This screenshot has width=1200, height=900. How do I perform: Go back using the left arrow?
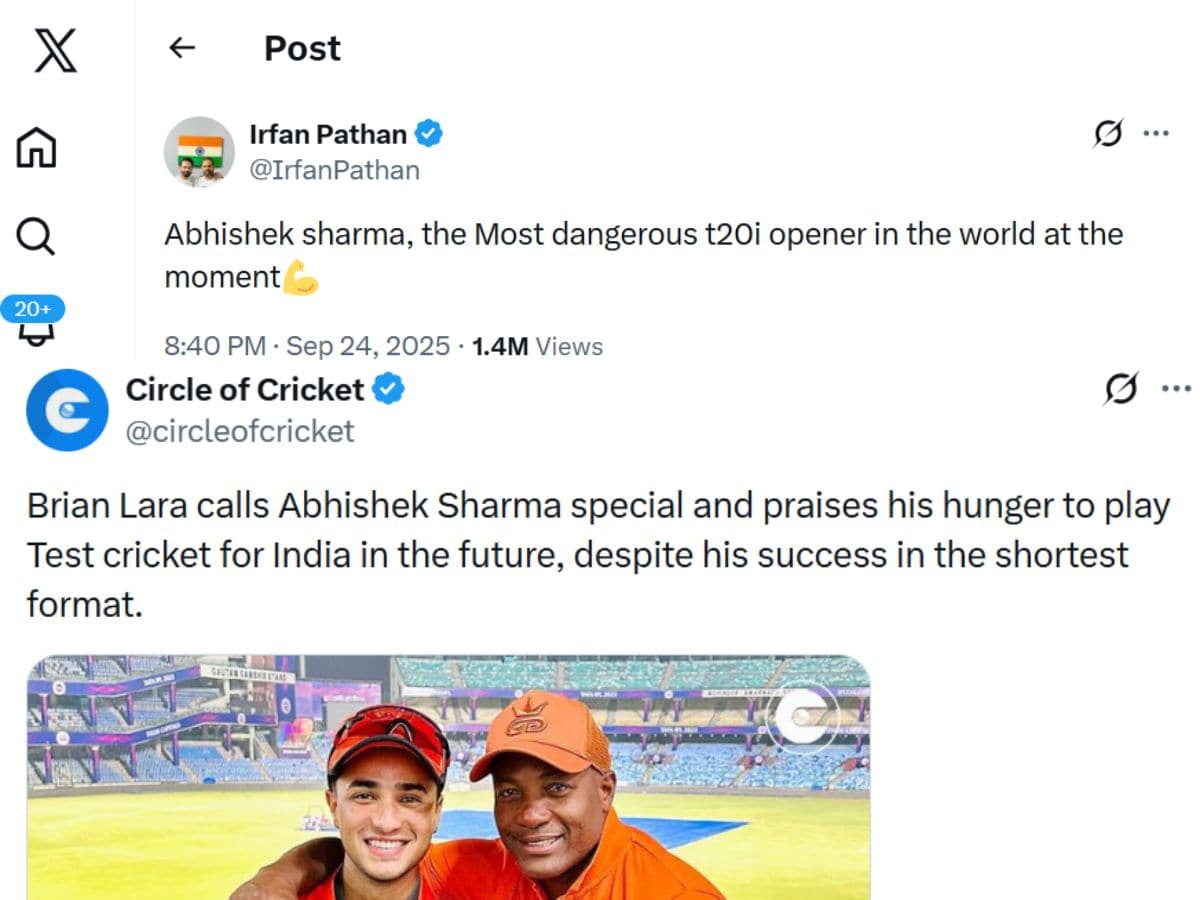coord(182,48)
